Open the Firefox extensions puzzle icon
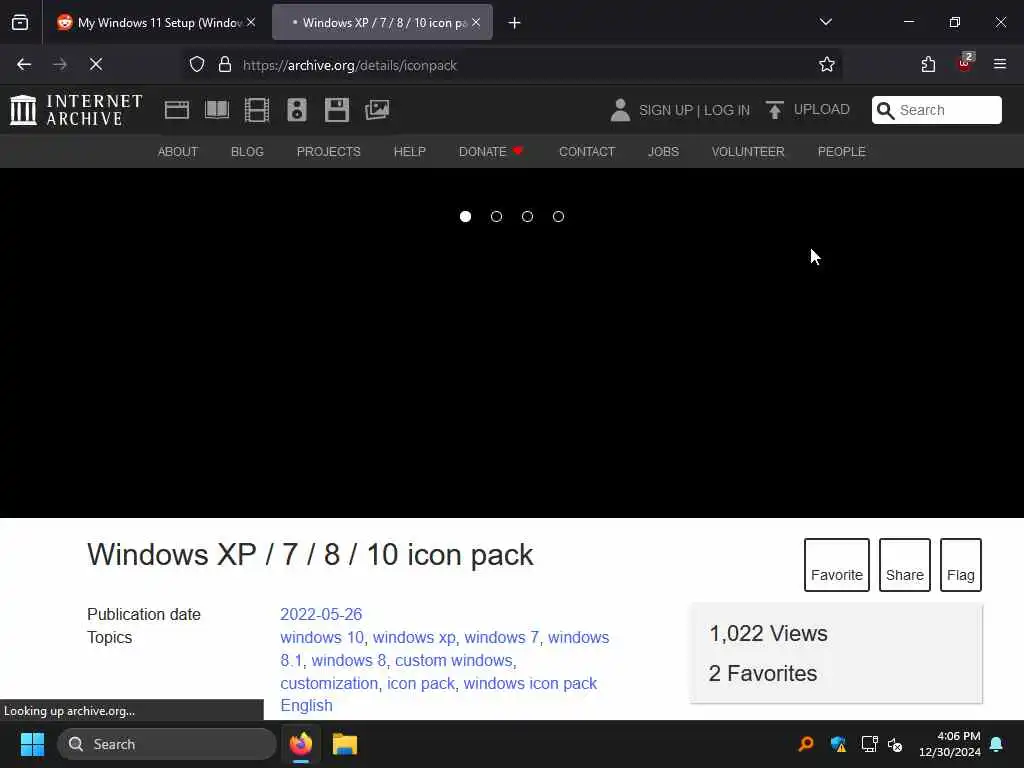The height and width of the screenshot is (768, 1024). (x=928, y=65)
